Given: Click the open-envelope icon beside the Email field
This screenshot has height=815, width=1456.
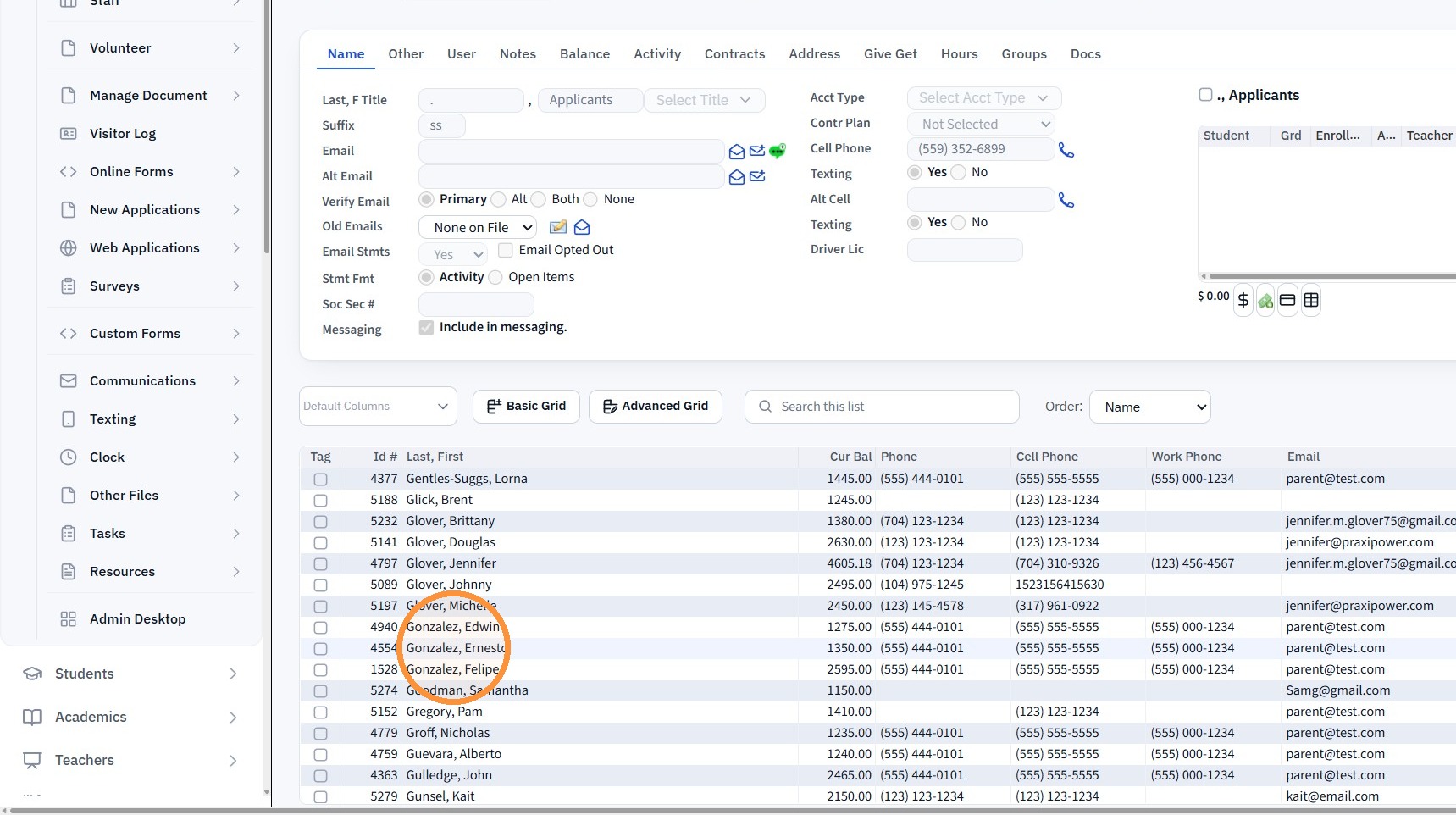Looking at the screenshot, I should click(x=737, y=152).
